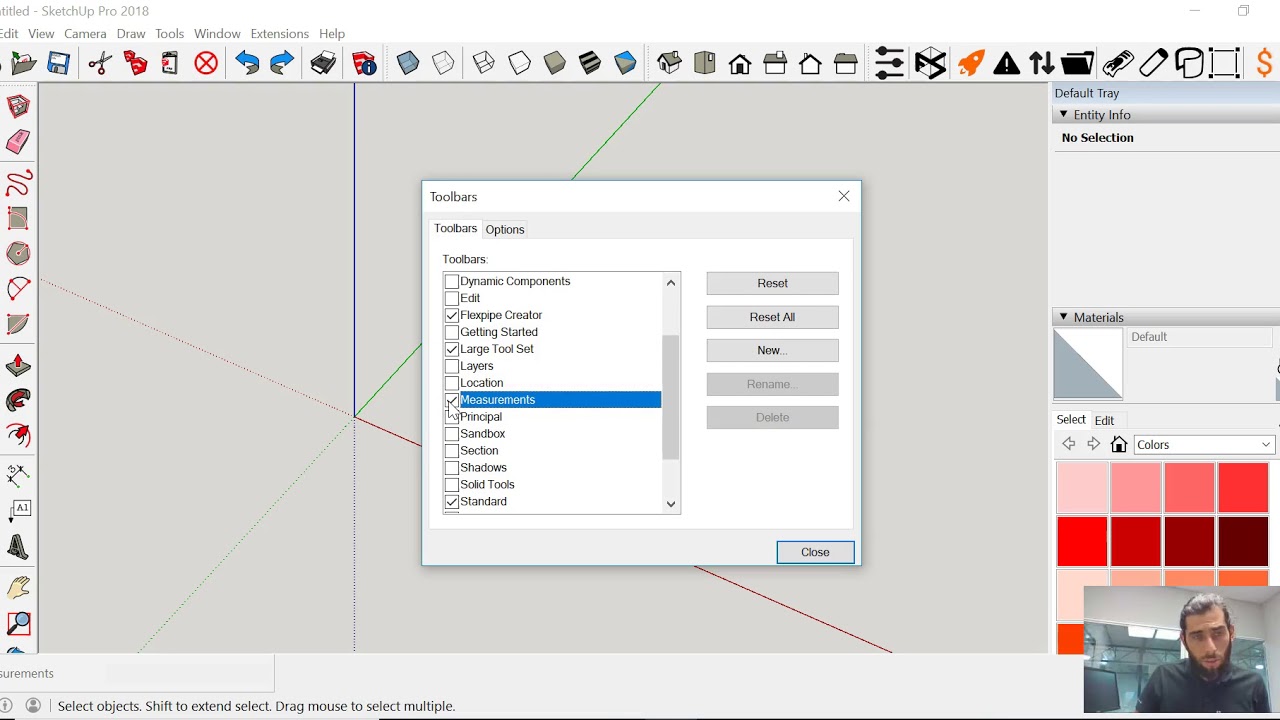Image resolution: width=1280 pixels, height=720 pixels.
Task: Click the red Erase/Delete circle icon
Action: (x=206, y=64)
